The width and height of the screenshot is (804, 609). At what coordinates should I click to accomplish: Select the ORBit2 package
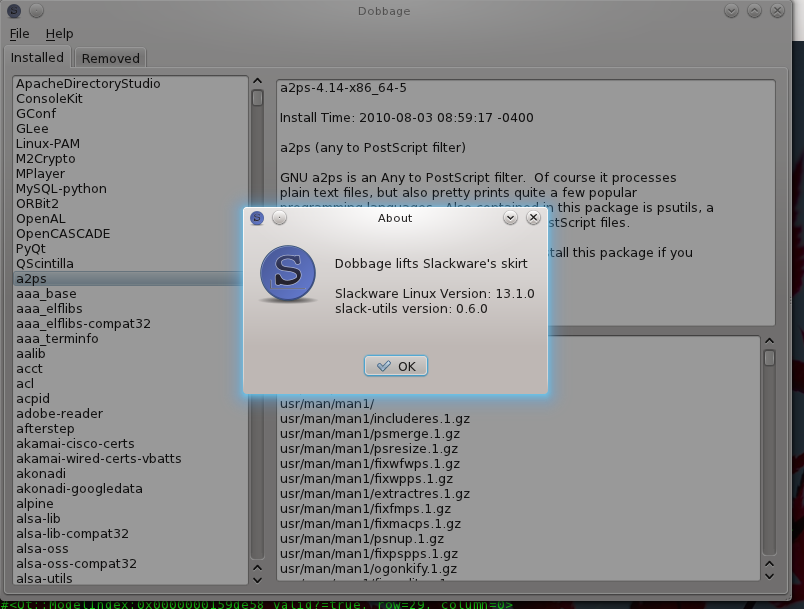point(130,204)
